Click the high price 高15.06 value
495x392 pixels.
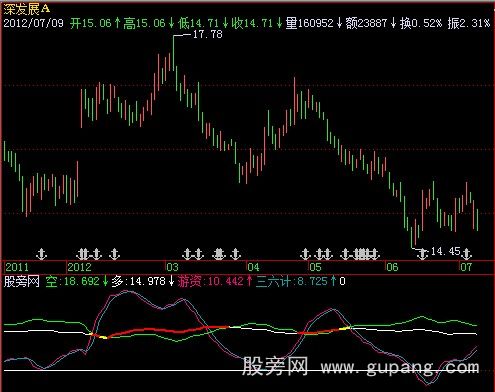point(144,23)
